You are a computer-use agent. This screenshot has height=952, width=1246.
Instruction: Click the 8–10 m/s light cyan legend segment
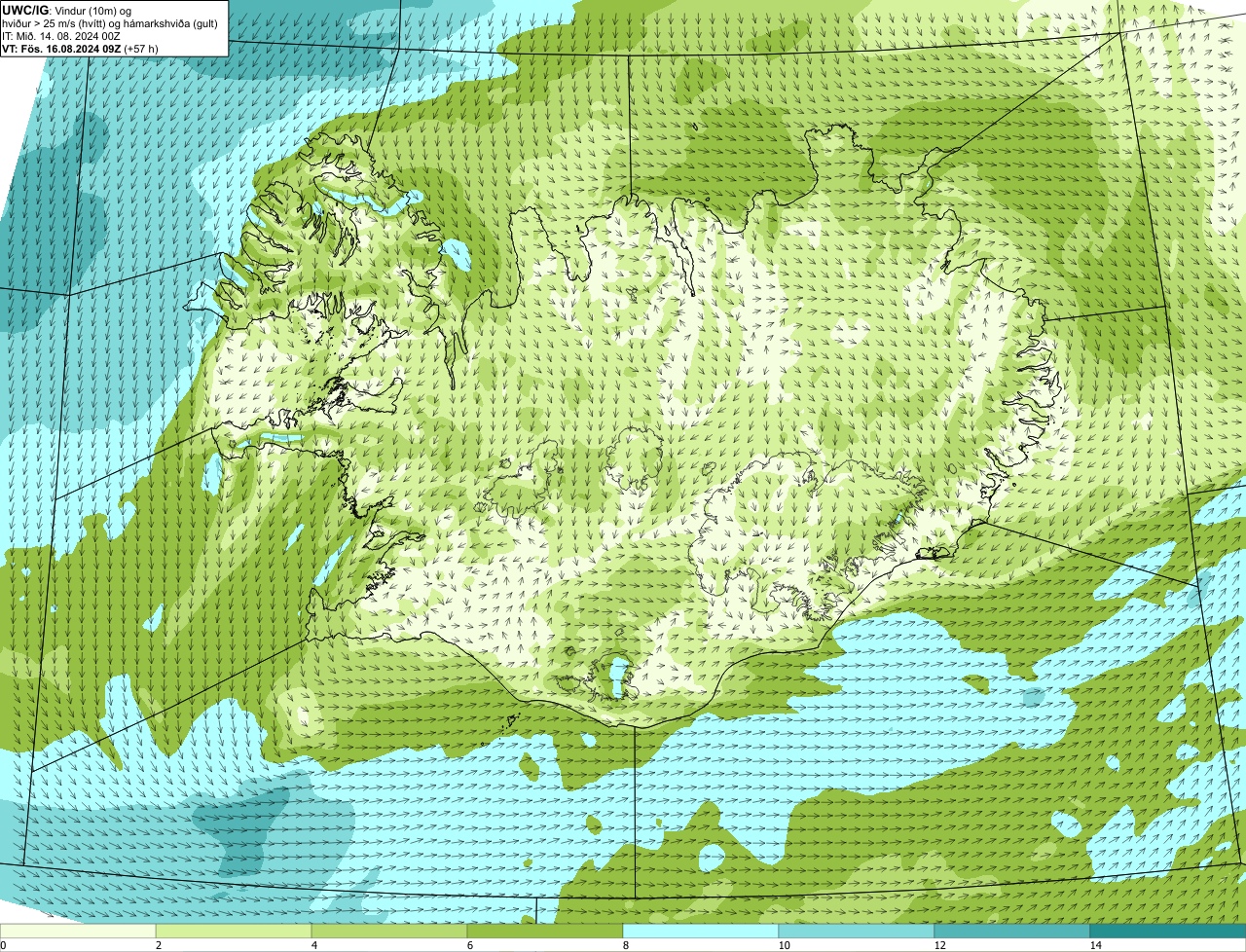point(701,931)
